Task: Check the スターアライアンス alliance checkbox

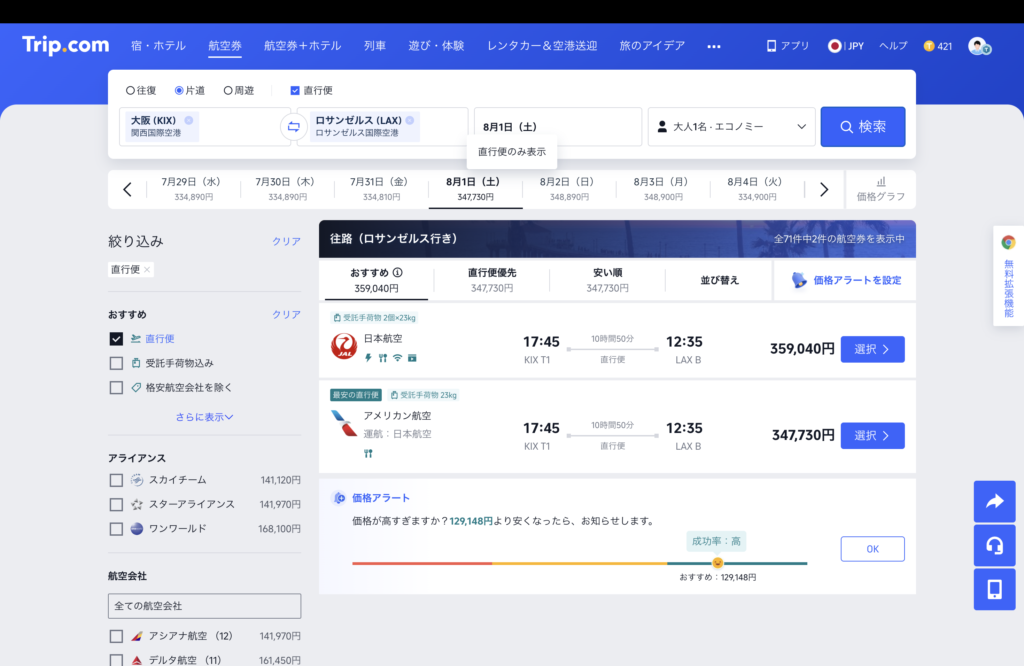Action: coord(117,504)
